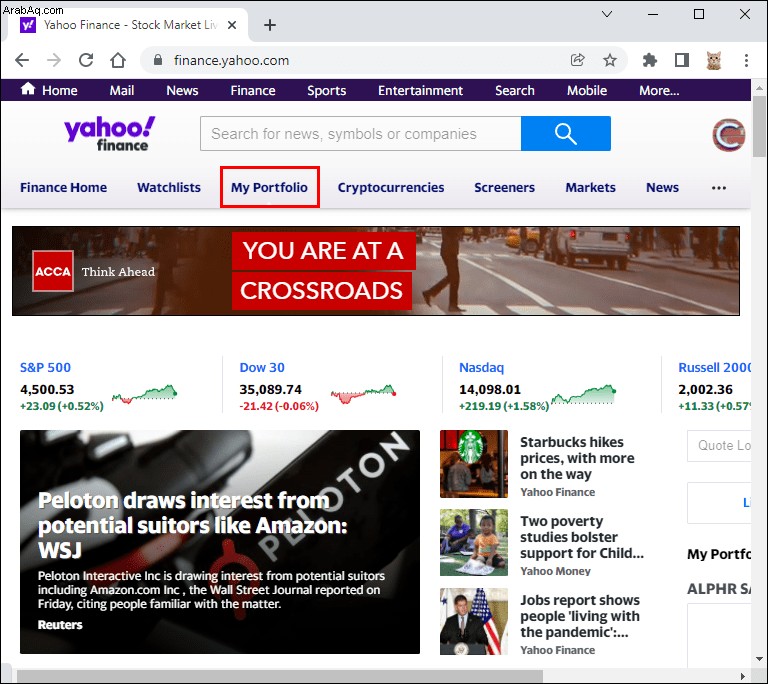The image size is (768, 684).
Task: Click the Jobs report article thumbnail
Action: pos(474,621)
